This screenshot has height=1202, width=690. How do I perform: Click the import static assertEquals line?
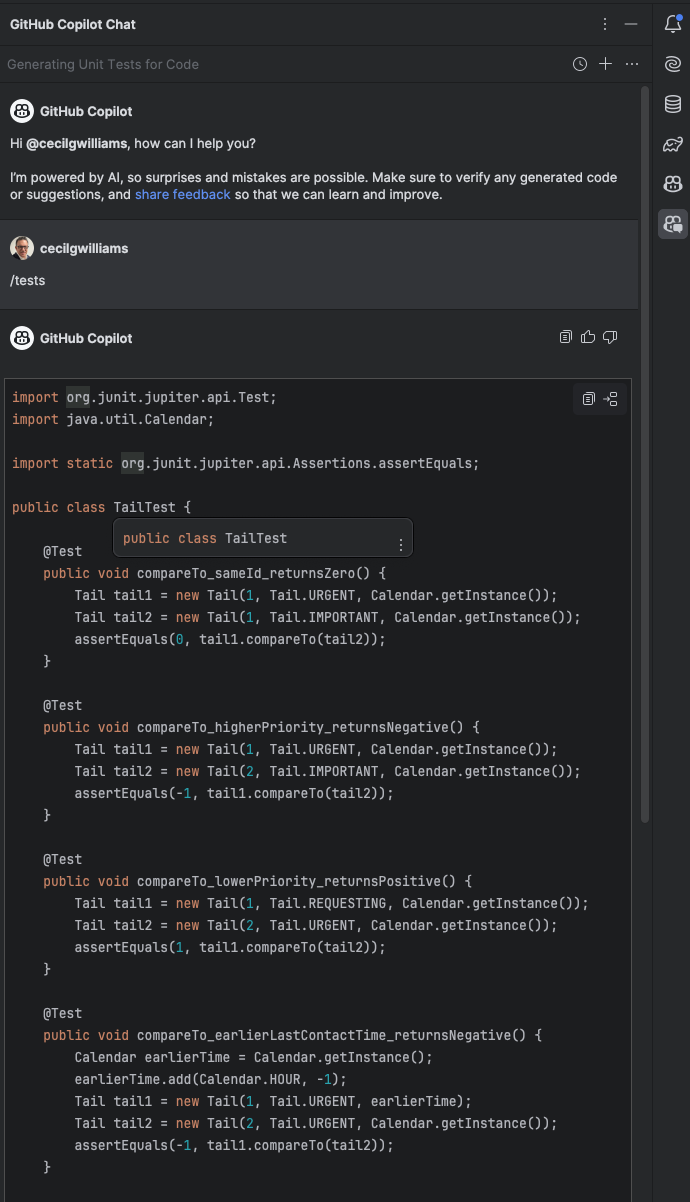(x=246, y=463)
